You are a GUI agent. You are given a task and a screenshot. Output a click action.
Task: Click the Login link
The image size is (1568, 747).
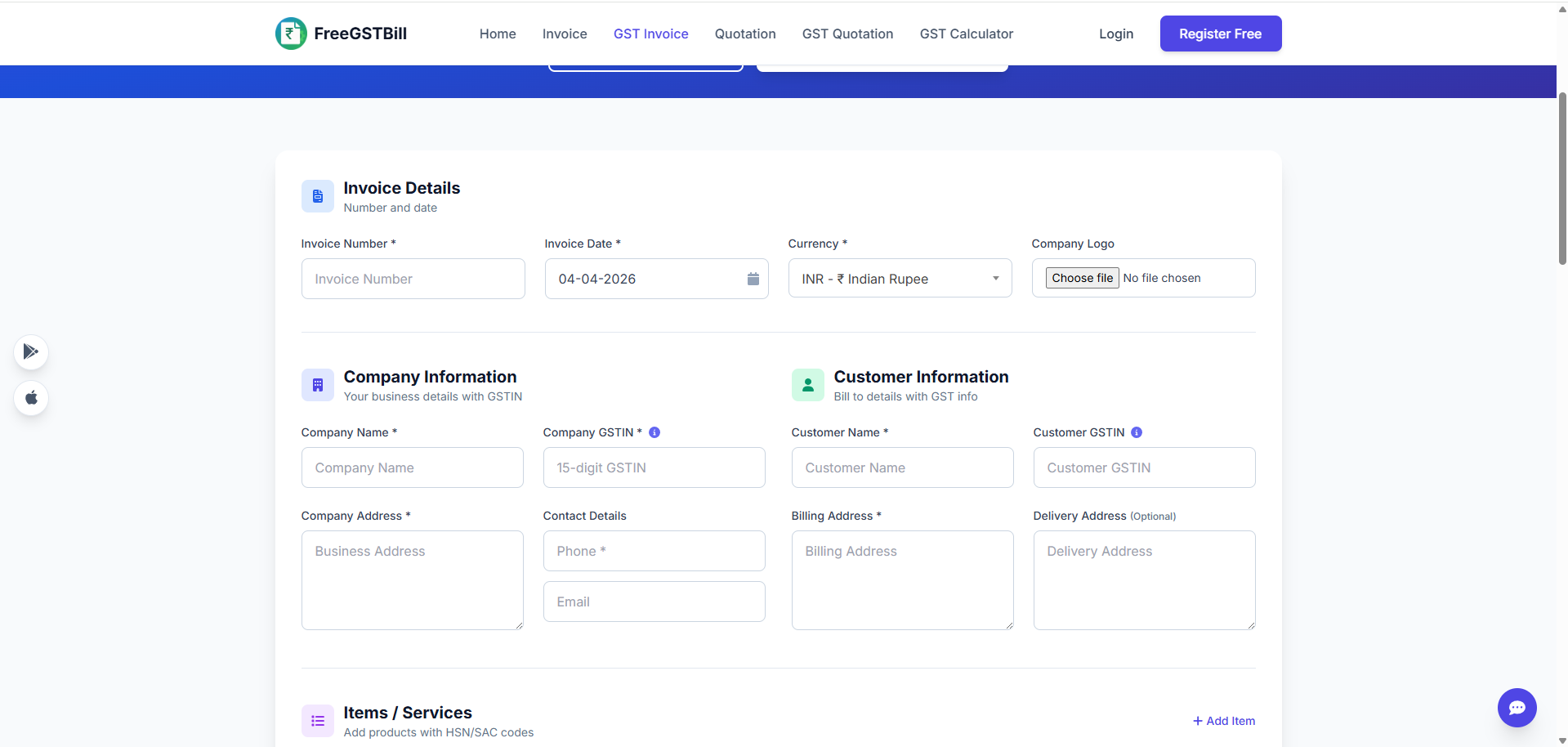click(x=1116, y=34)
